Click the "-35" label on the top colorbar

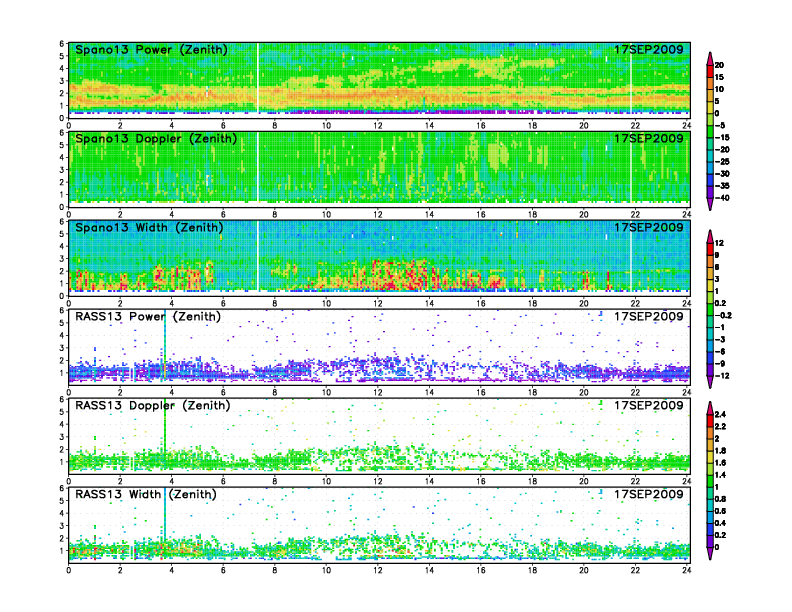[722, 186]
